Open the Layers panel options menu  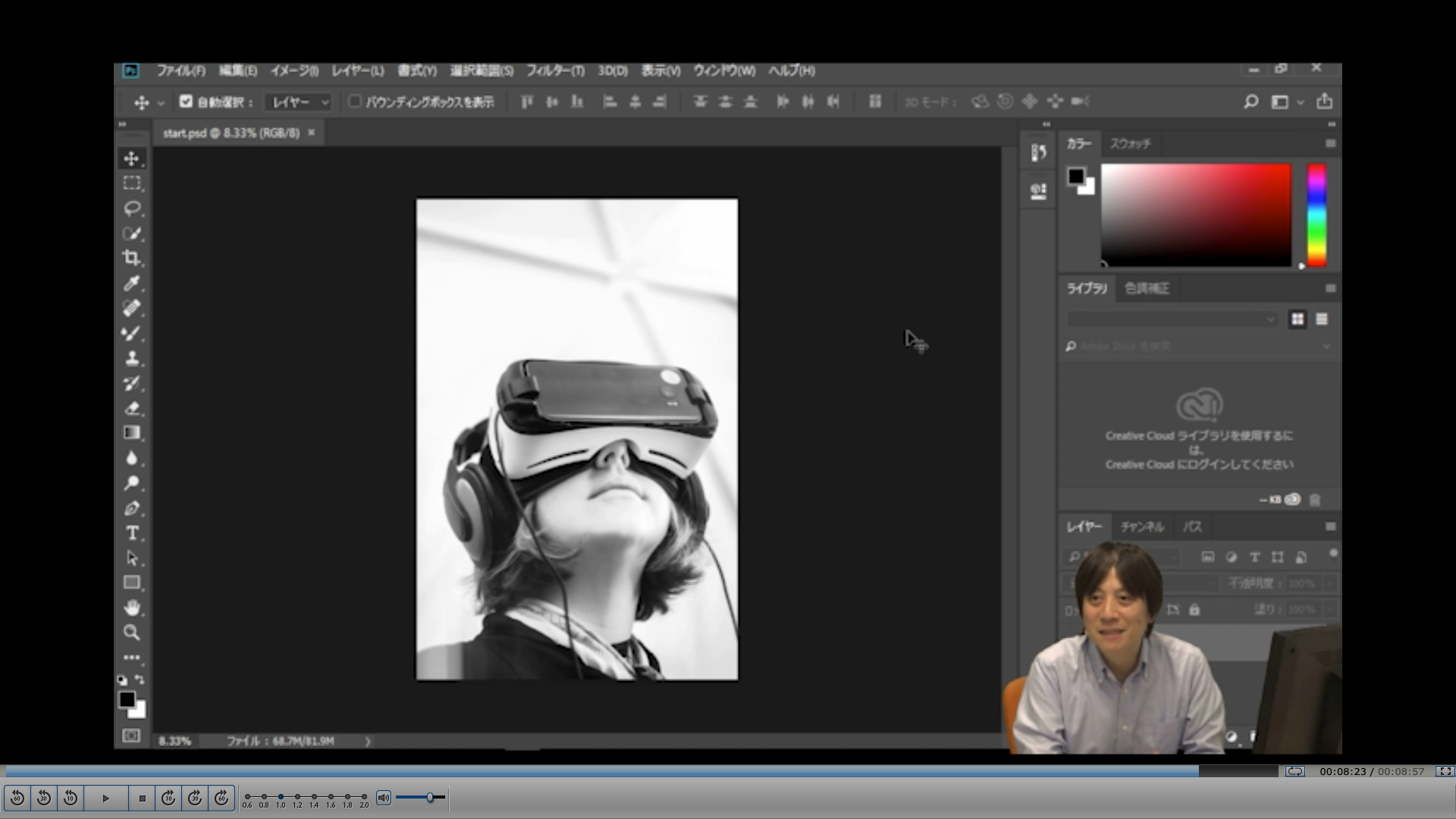[x=1330, y=526]
